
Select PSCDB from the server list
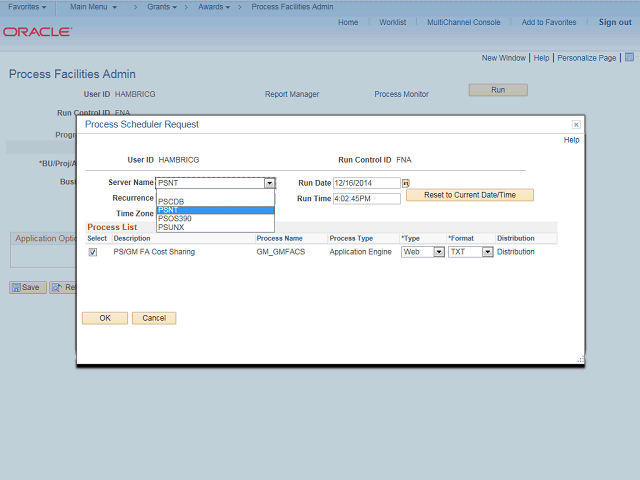coord(216,202)
